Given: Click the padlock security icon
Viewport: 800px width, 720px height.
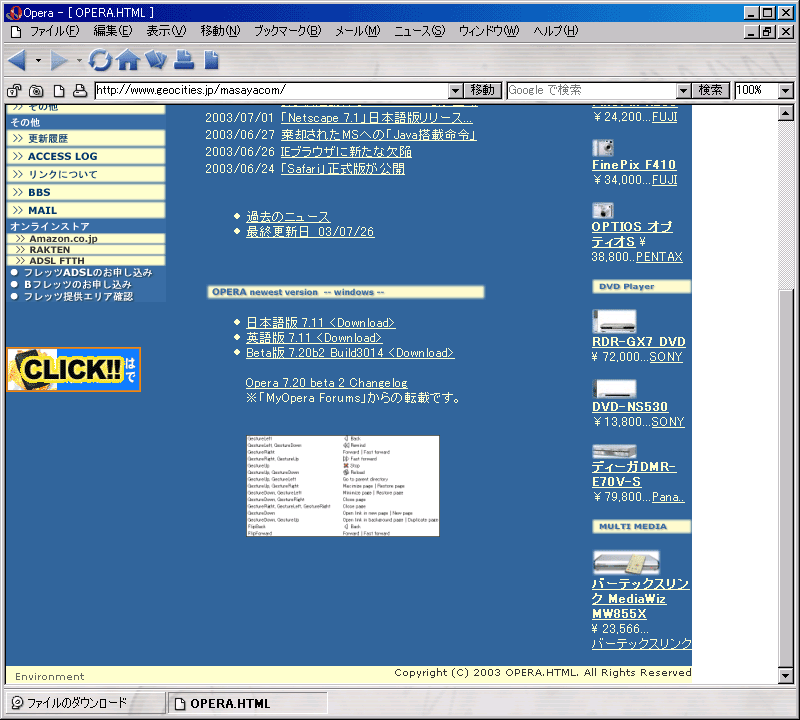Looking at the screenshot, I should tap(14, 91).
